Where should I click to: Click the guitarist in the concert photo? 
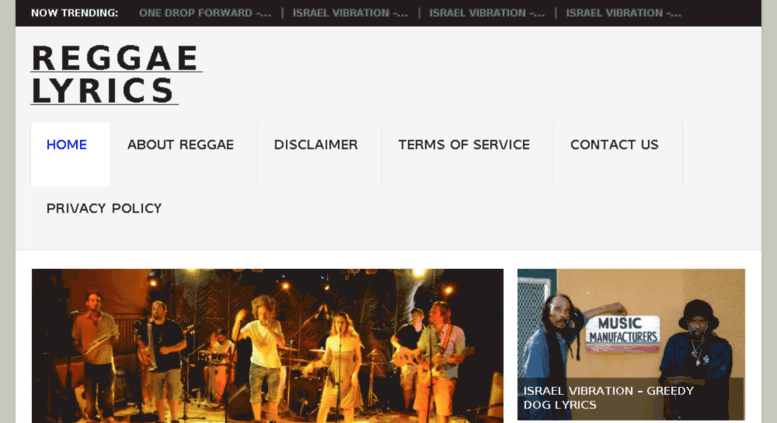click(439, 359)
